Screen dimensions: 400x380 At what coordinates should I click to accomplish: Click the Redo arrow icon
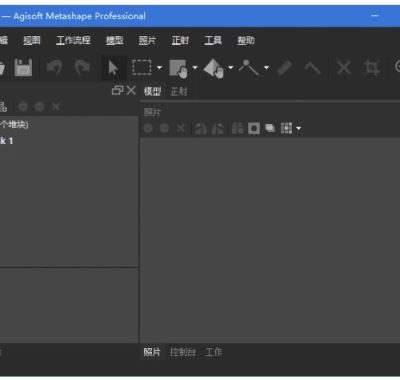point(82,68)
